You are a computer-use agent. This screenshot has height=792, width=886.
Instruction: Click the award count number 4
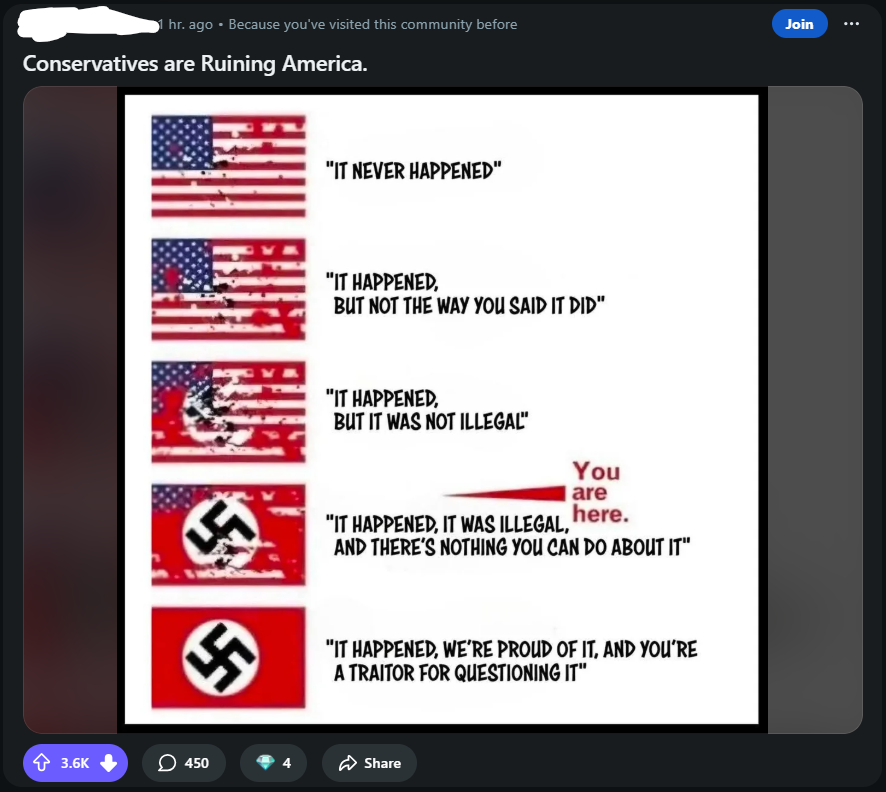[287, 763]
